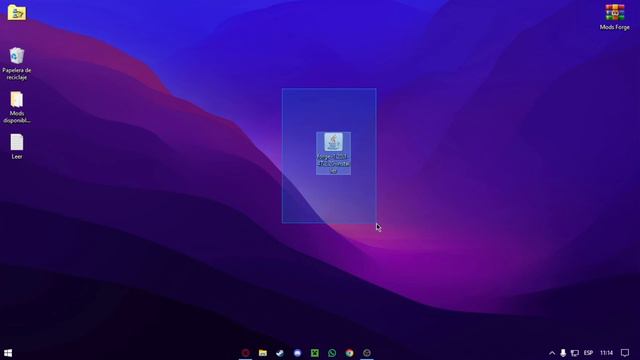Open the red circle app in taskbar
640x360 pixels.
tap(245, 353)
